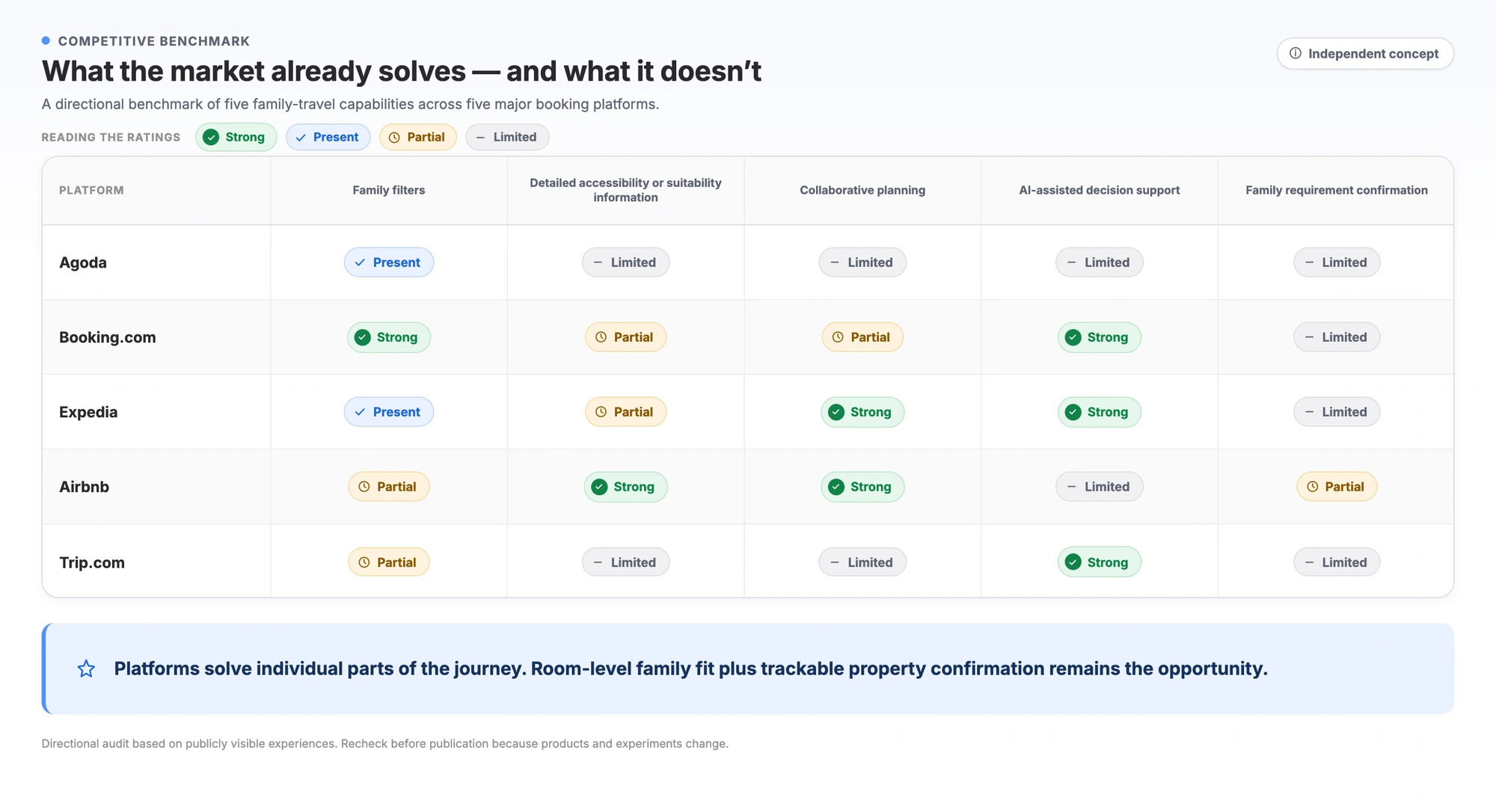Screen dimensions: 1496x812
Task: Click the Independent concept badge
Action: tap(1365, 54)
